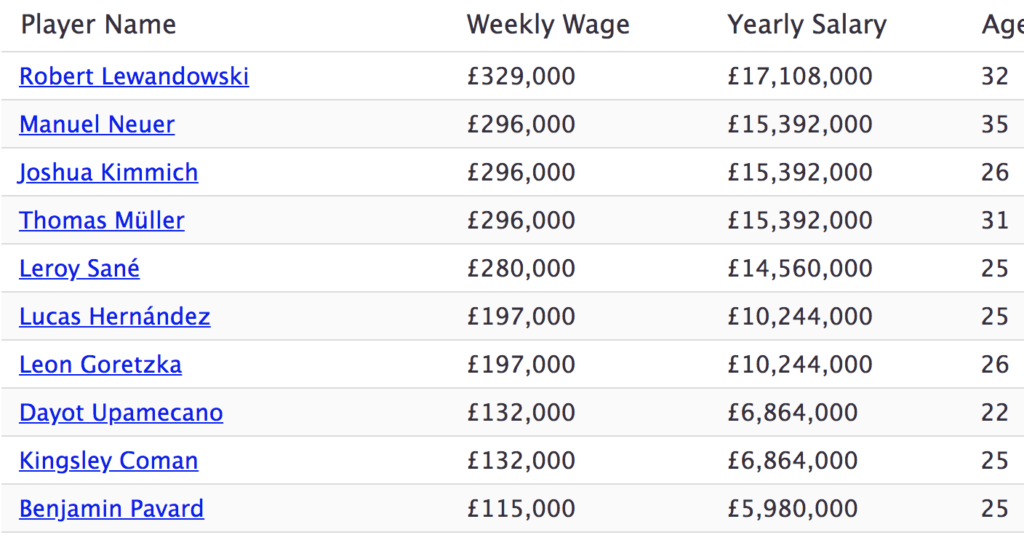Open the Lucas Hernández link
Screen dimensions: 1024x543
(115, 317)
